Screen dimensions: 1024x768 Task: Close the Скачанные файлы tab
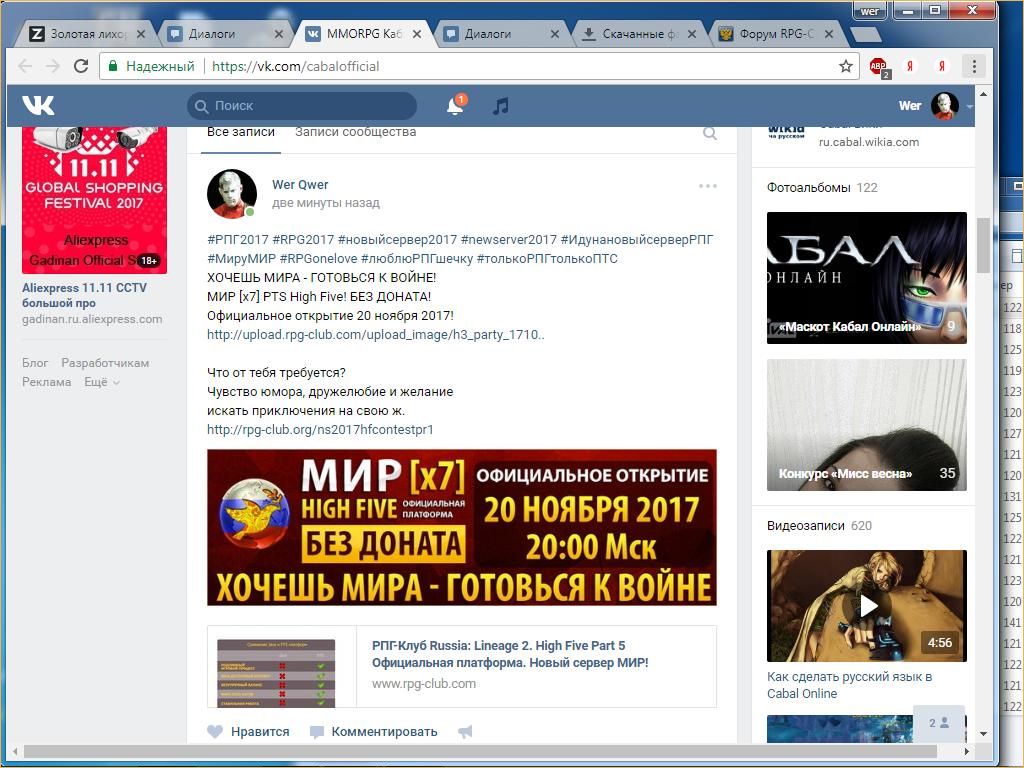coord(692,34)
